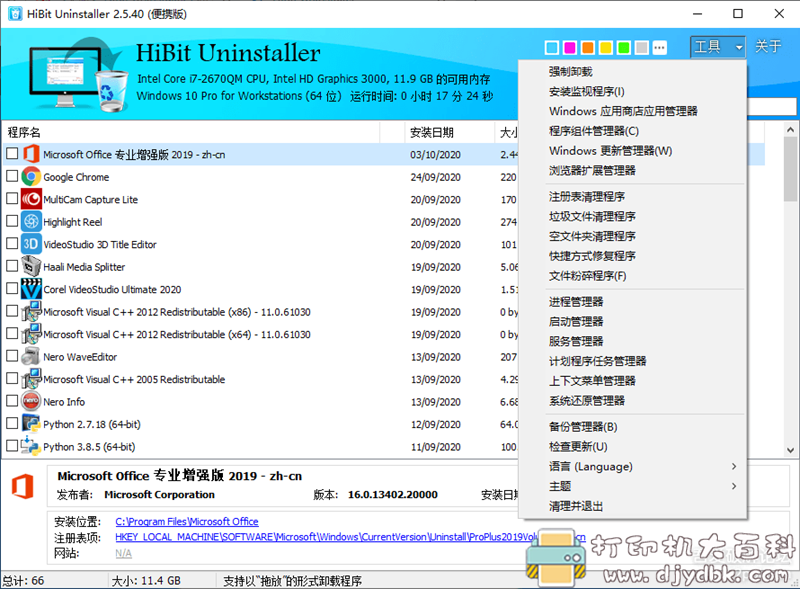
Task: Click the Haali Media Splitter icon
Action: (x=31, y=266)
